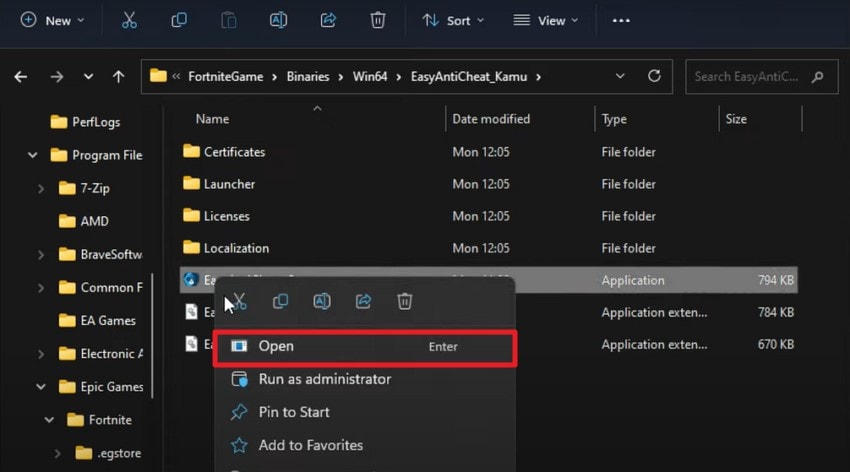This screenshot has height=472, width=850.
Task: Open the New item dropdown
Action: pyautogui.click(x=52, y=21)
